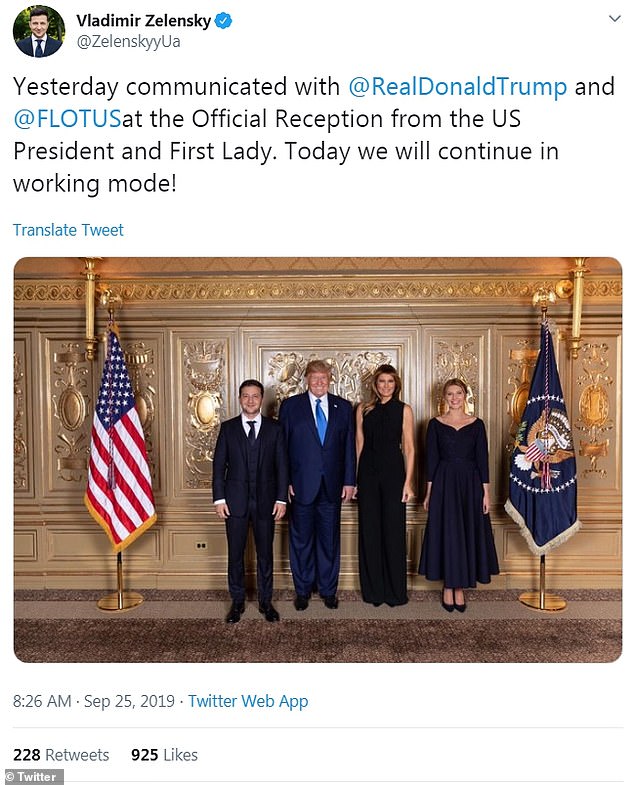This screenshot has width=634, height=785.
Task: Open the tweet options chevron menu
Action: 613,19
